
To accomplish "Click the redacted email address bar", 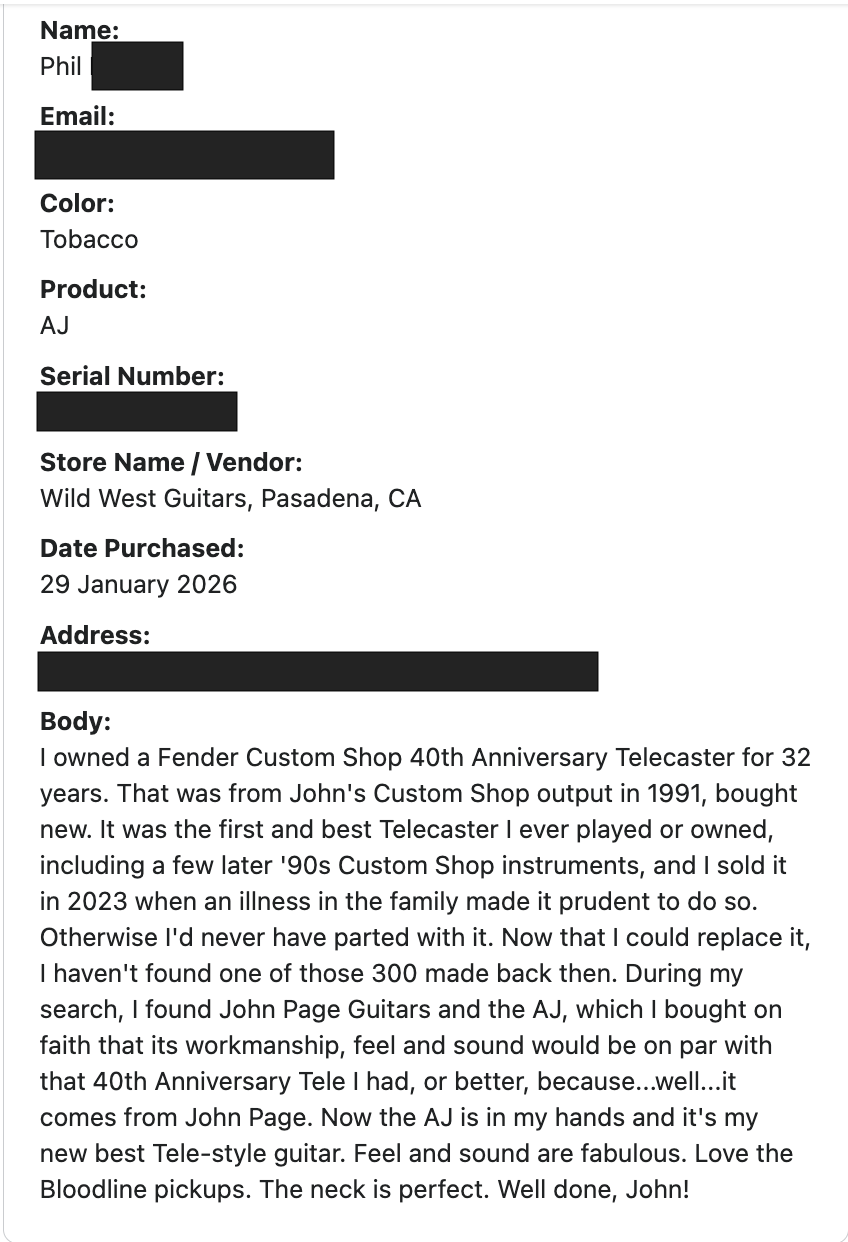I will (184, 154).
